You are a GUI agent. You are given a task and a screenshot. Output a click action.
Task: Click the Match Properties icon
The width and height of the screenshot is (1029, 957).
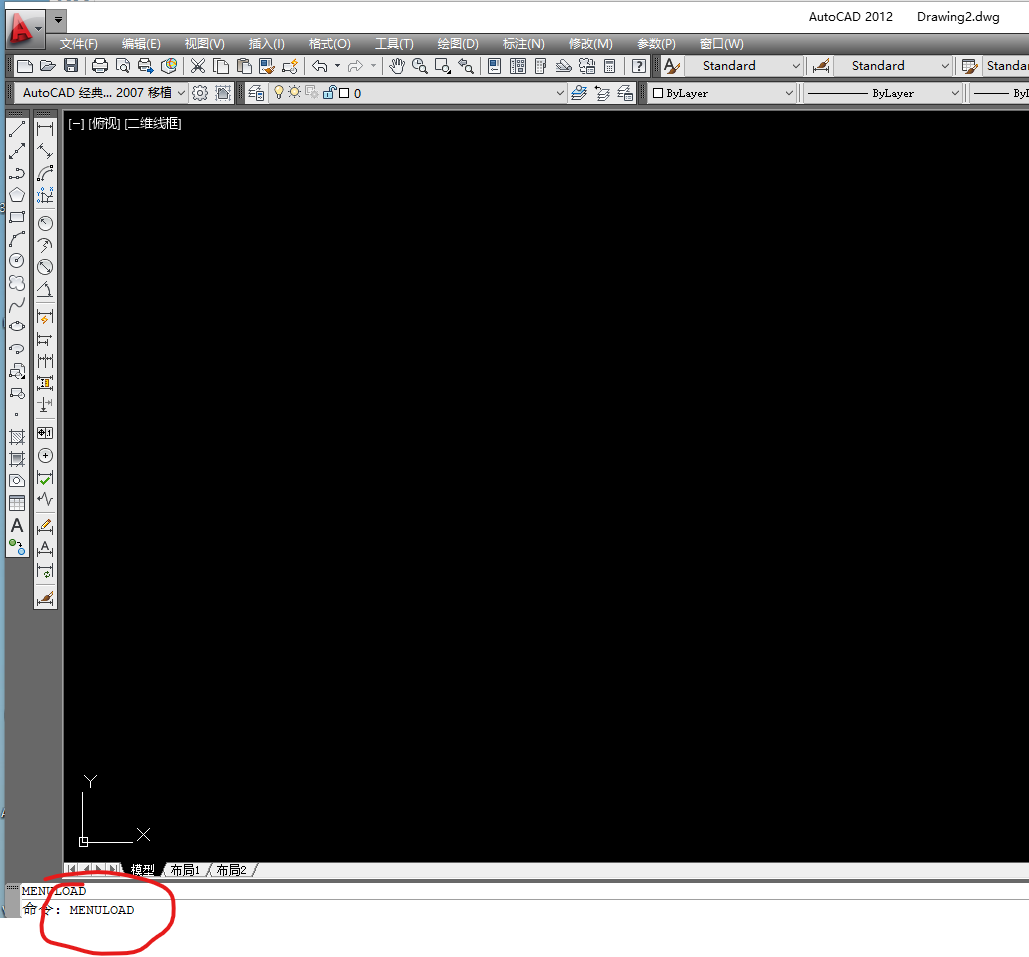(x=267, y=66)
